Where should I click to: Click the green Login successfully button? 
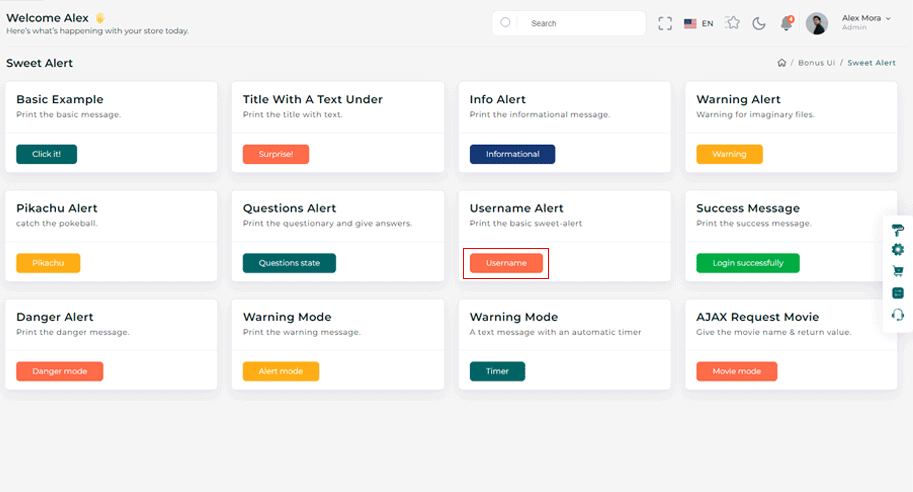(x=747, y=263)
